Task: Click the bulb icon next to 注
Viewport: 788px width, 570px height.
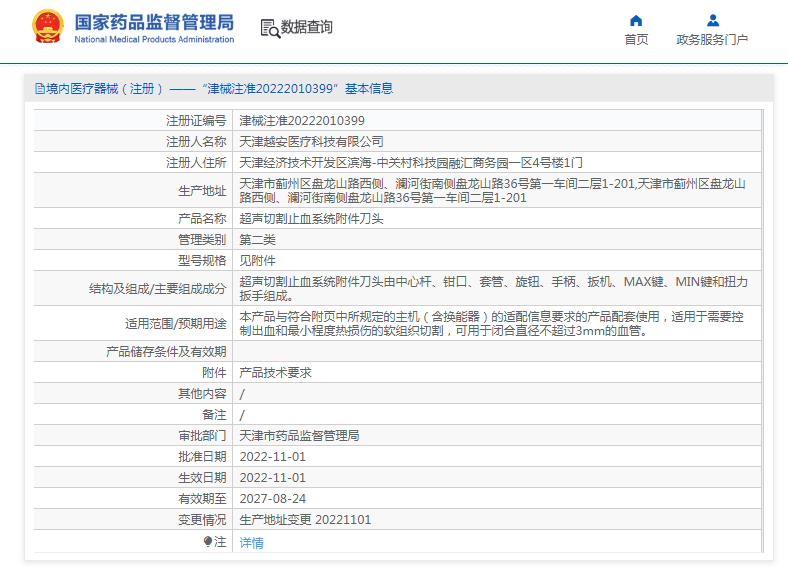Action: 208,541
